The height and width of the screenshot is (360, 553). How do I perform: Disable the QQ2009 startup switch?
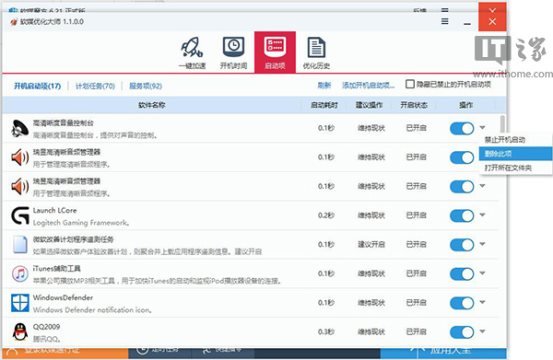(462, 332)
